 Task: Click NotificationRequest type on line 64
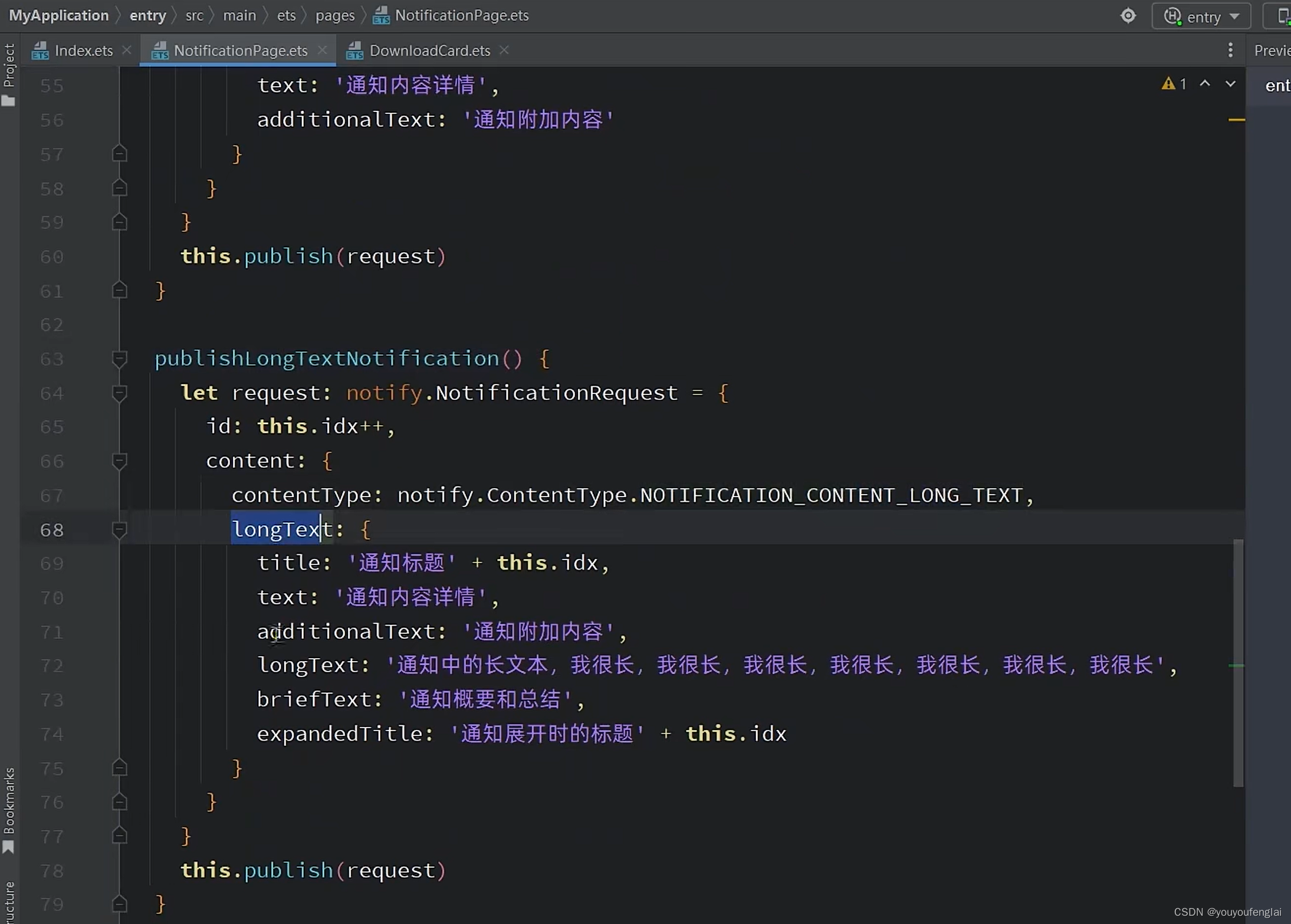tap(557, 393)
